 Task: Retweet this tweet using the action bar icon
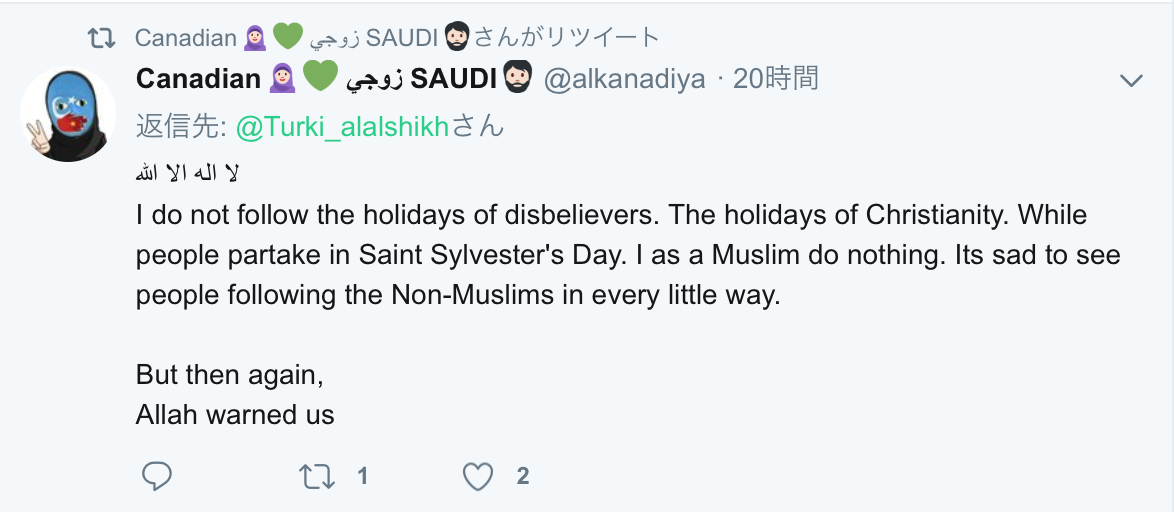[x=317, y=476]
